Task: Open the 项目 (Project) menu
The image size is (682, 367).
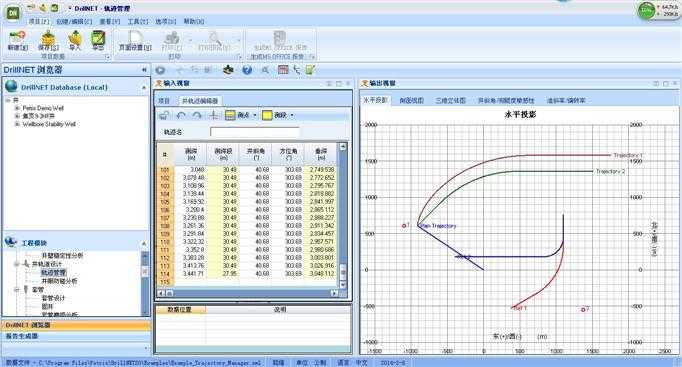Action: coord(39,21)
